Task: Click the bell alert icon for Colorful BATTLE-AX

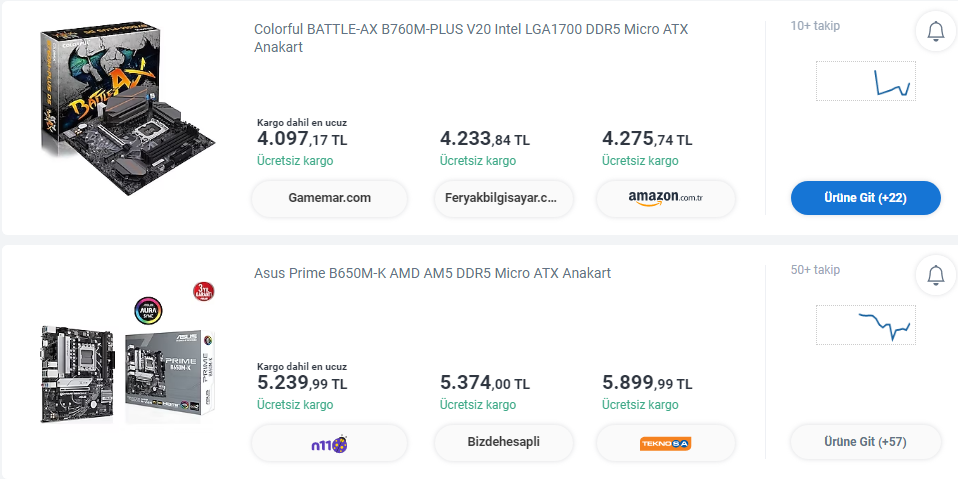Action: coord(936,32)
